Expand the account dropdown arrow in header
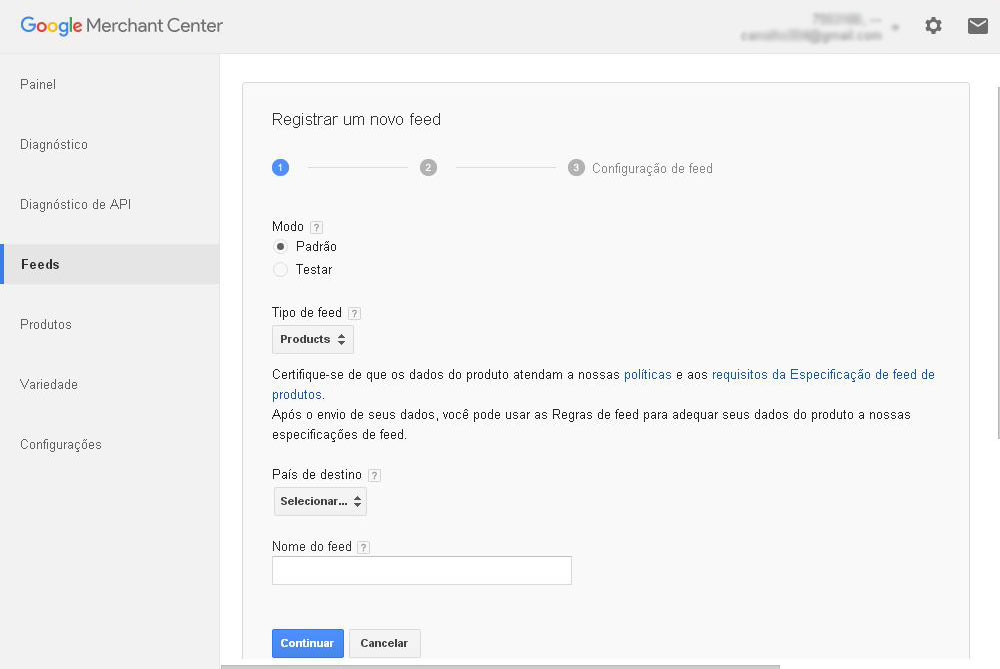1000x669 pixels. [x=894, y=27]
